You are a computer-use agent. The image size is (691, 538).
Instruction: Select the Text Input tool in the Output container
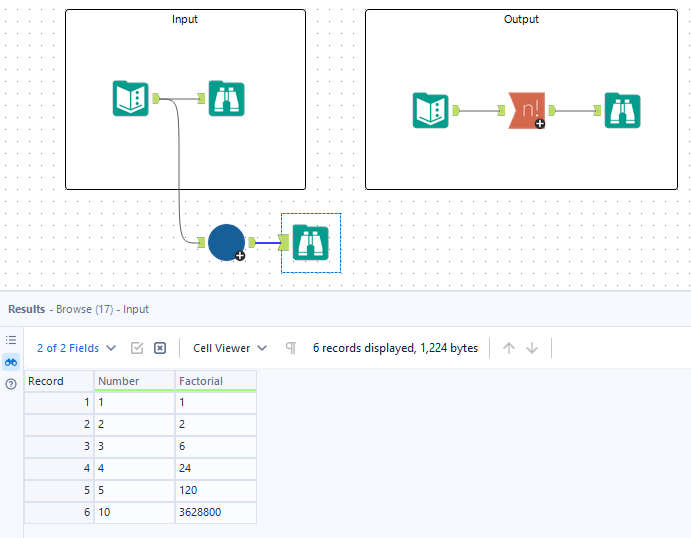click(x=431, y=110)
